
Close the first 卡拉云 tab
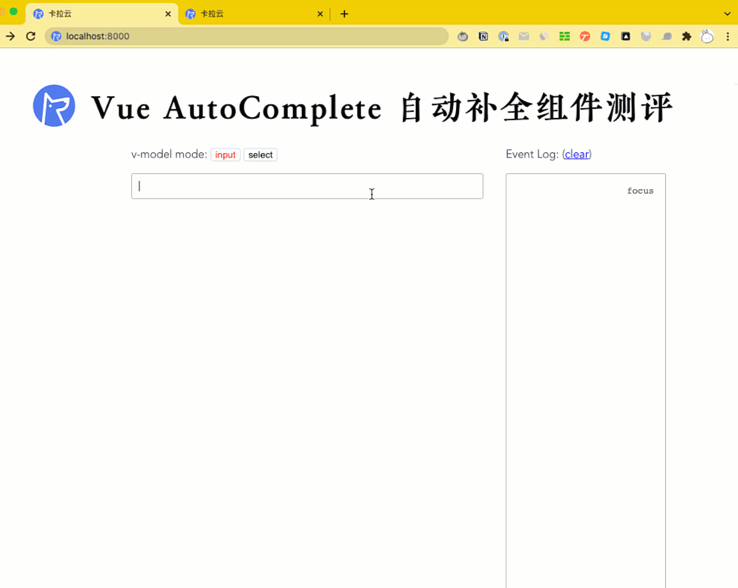(168, 14)
